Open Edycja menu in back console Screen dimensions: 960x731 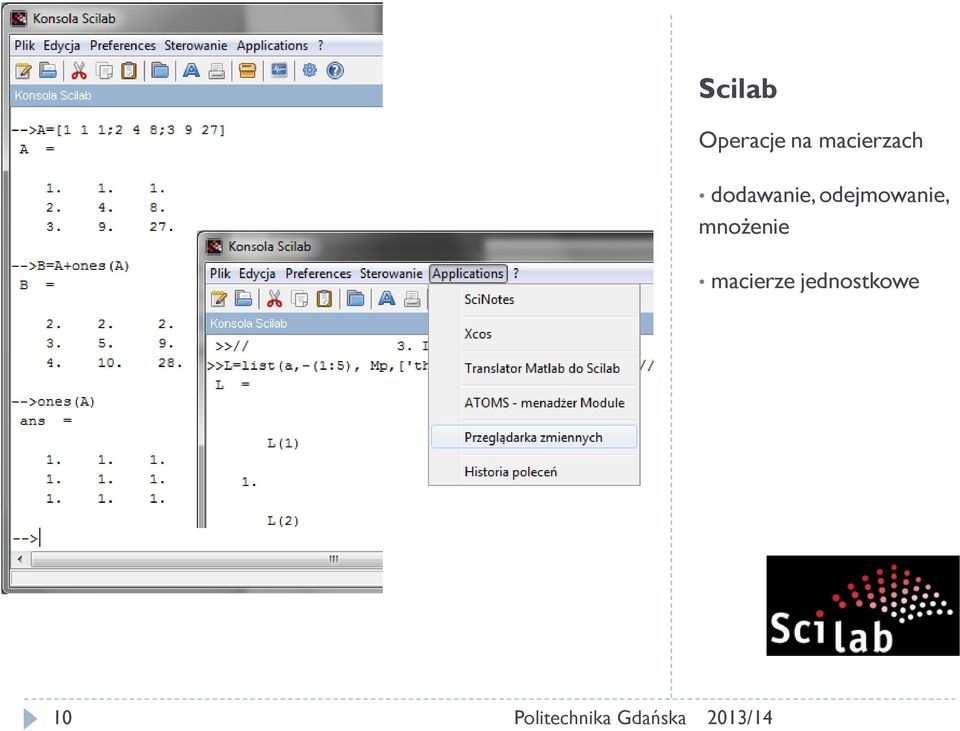(62, 45)
